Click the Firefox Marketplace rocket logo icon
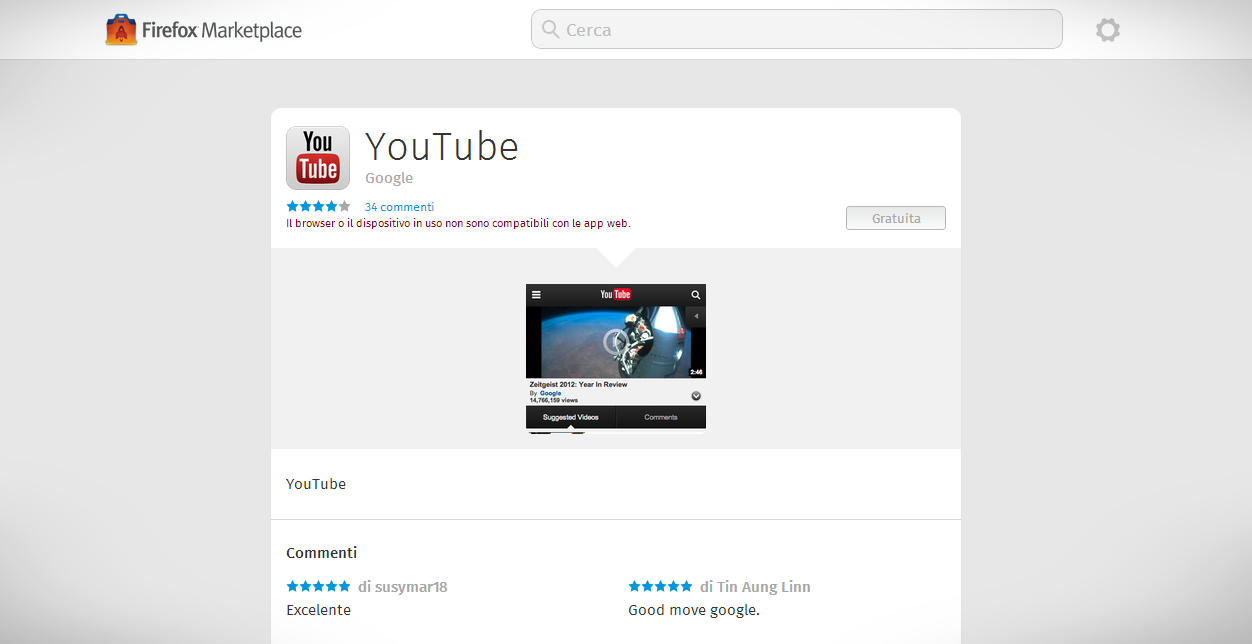This screenshot has height=644, width=1252. pyautogui.click(x=121, y=29)
